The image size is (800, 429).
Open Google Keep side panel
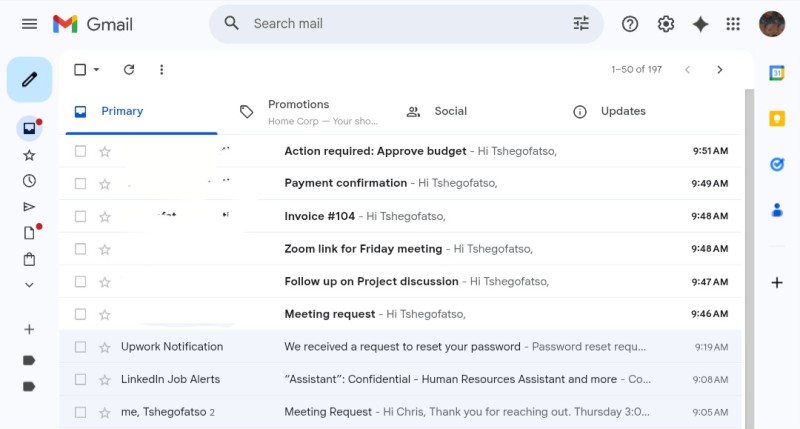tap(776, 119)
